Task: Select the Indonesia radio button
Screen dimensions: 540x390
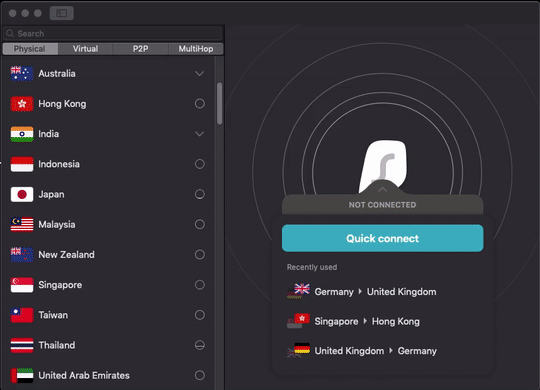Action: pos(200,164)
